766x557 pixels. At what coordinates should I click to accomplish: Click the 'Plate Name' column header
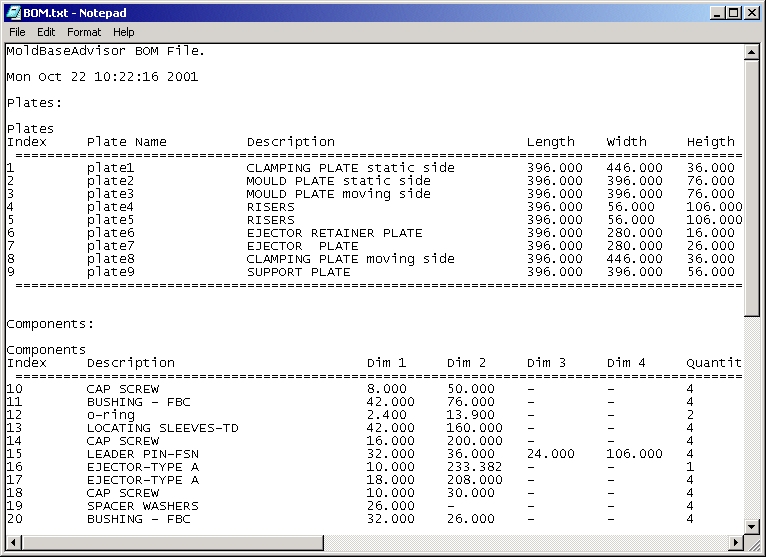tap(127, 142)
